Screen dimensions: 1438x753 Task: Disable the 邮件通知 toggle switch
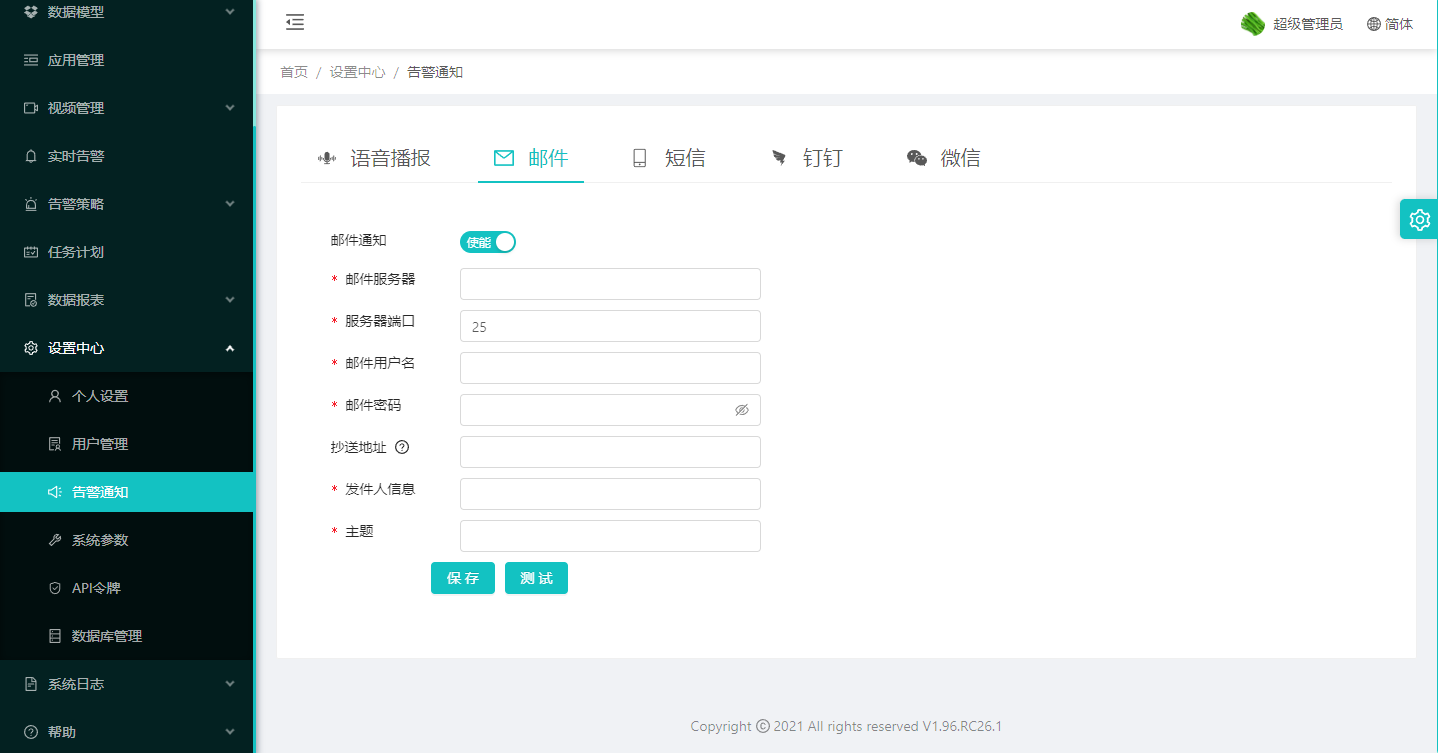tap(488, 242)
